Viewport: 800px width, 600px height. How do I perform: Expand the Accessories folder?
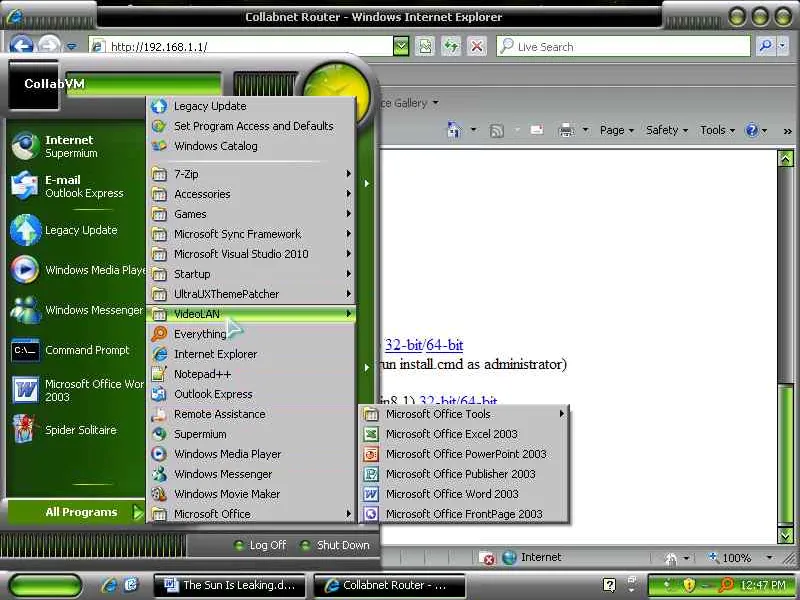251,194
